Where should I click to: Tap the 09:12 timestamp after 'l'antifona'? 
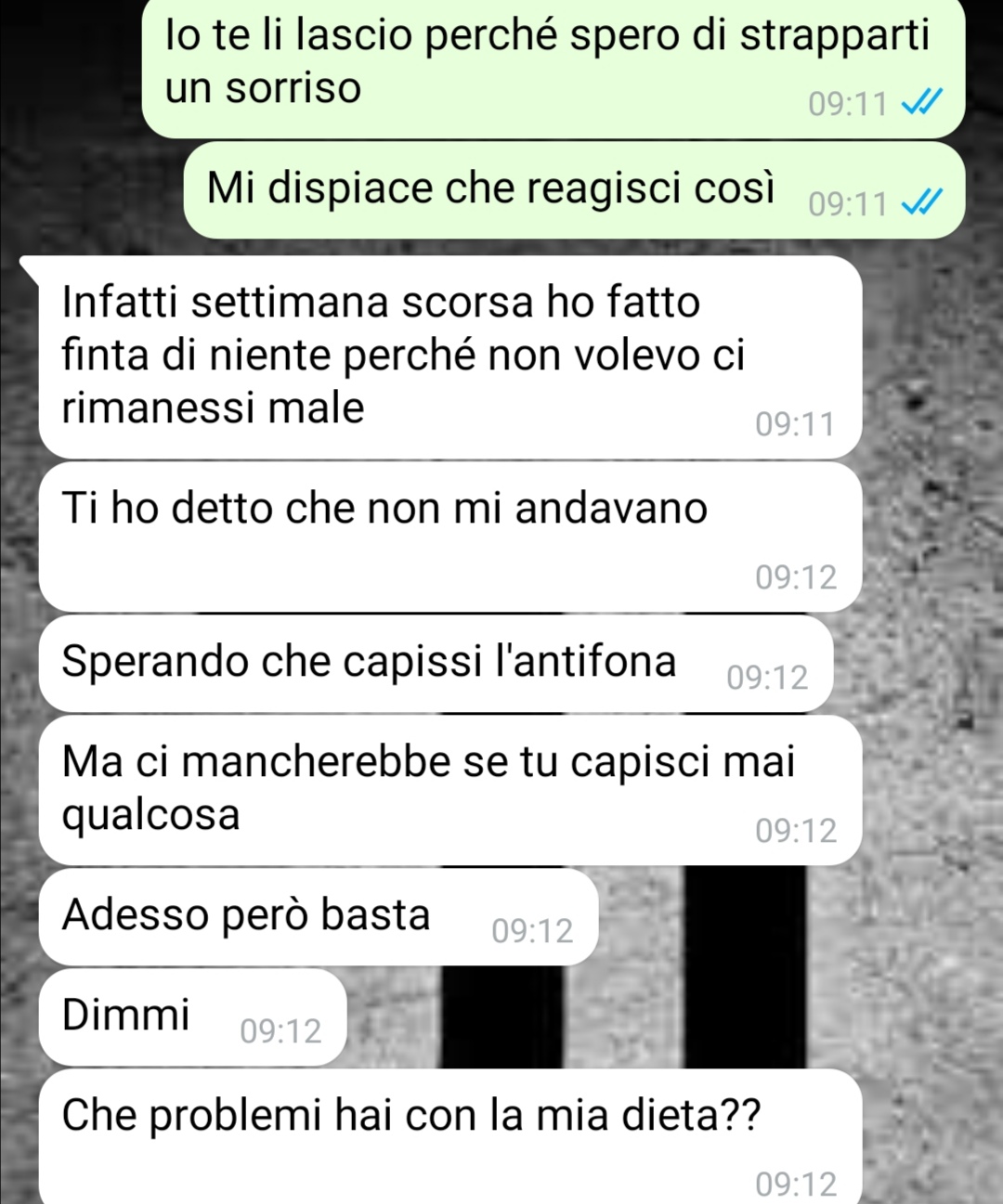tap(767, 678)
